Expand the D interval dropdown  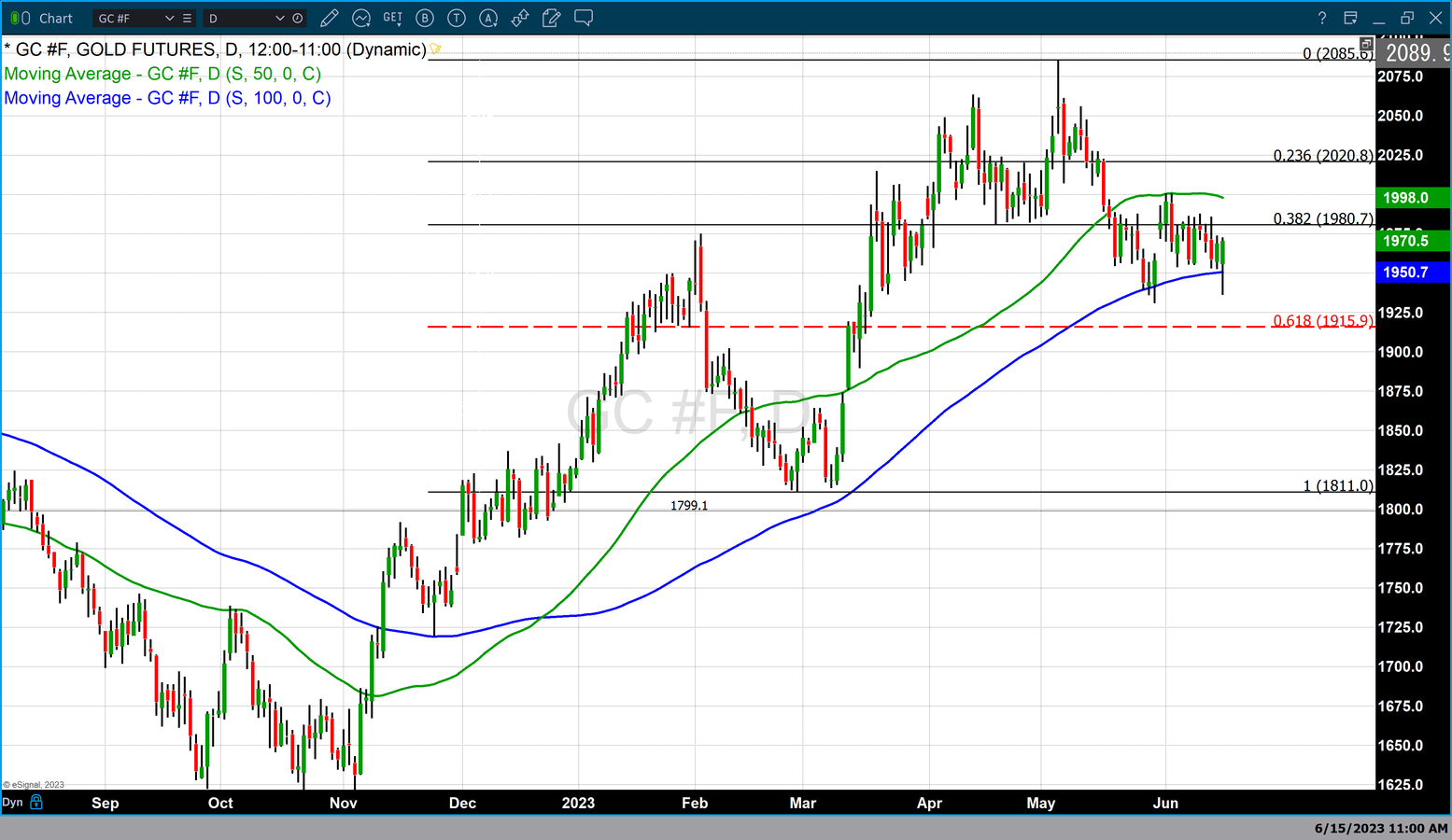[279, 18]
